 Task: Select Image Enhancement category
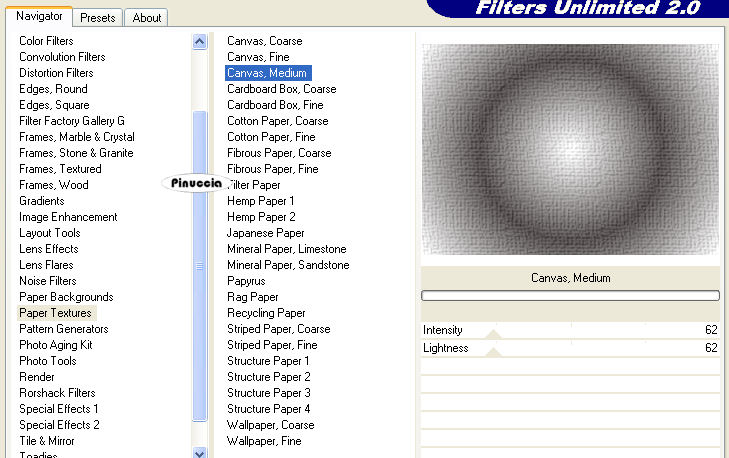(x=68, y=217)
